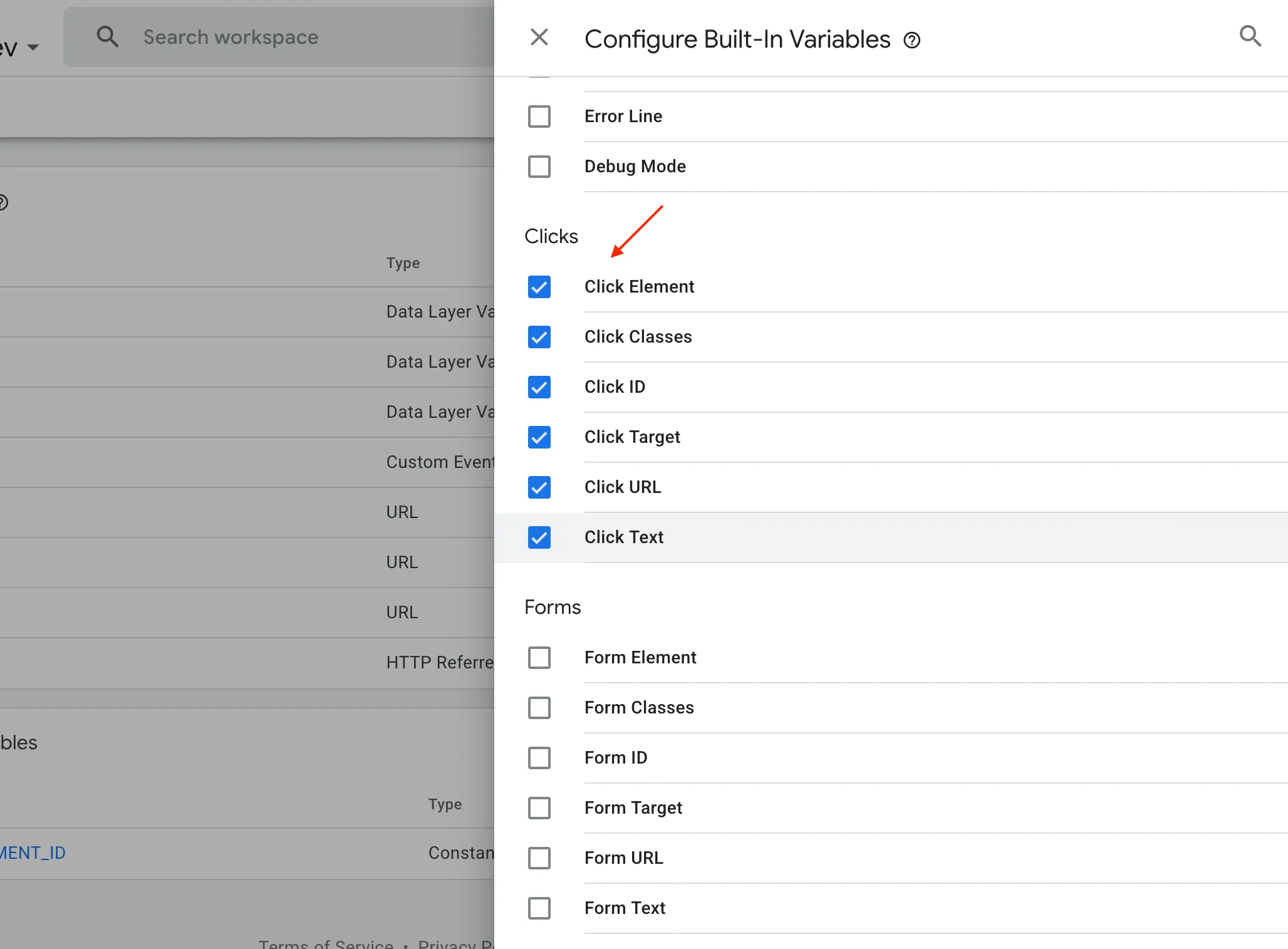The image size is (1288, 949).
Task: Disable the Click URL variable
Action: point(539,487)
